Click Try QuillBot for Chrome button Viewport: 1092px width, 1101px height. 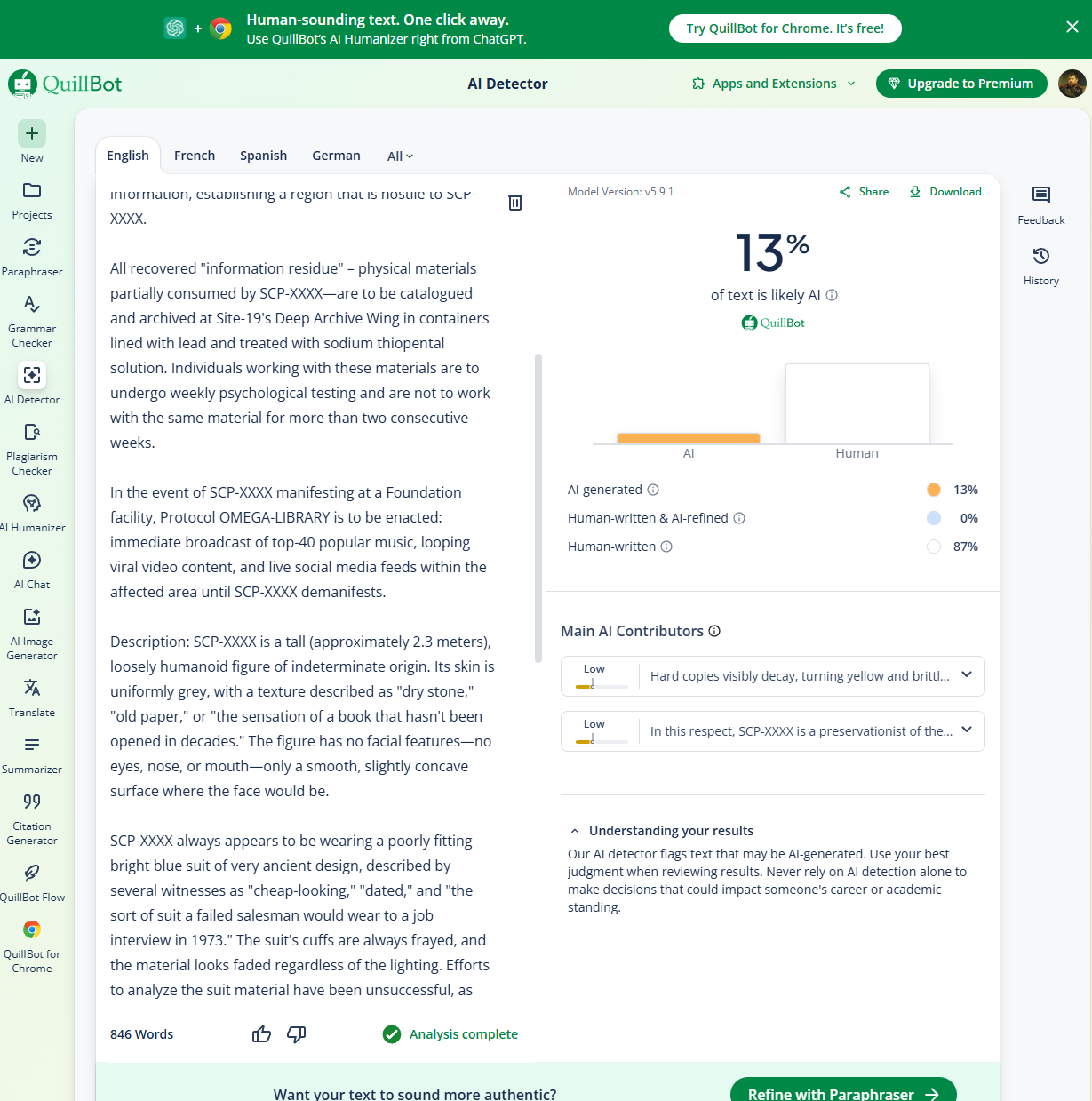[785, 28]
